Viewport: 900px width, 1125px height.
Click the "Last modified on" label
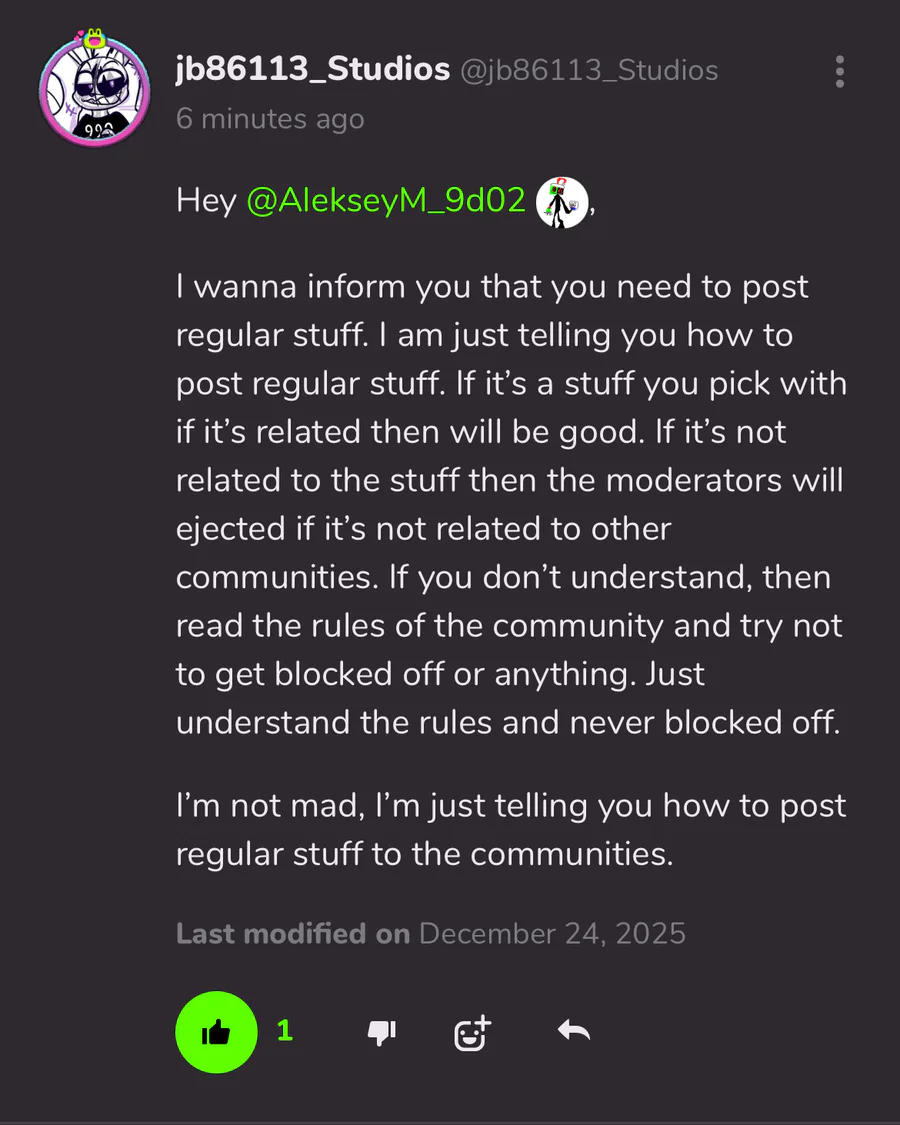(293, 934)
